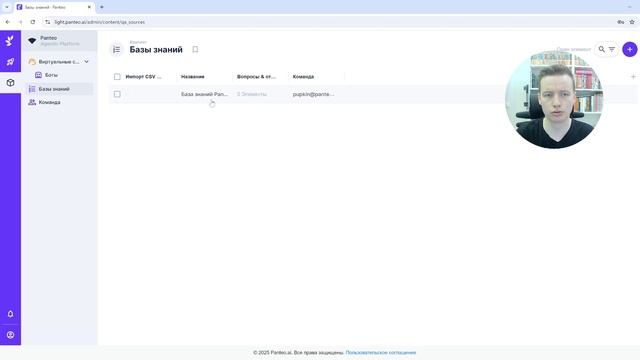Click the browser address bar URL

[x=100, y=22]
